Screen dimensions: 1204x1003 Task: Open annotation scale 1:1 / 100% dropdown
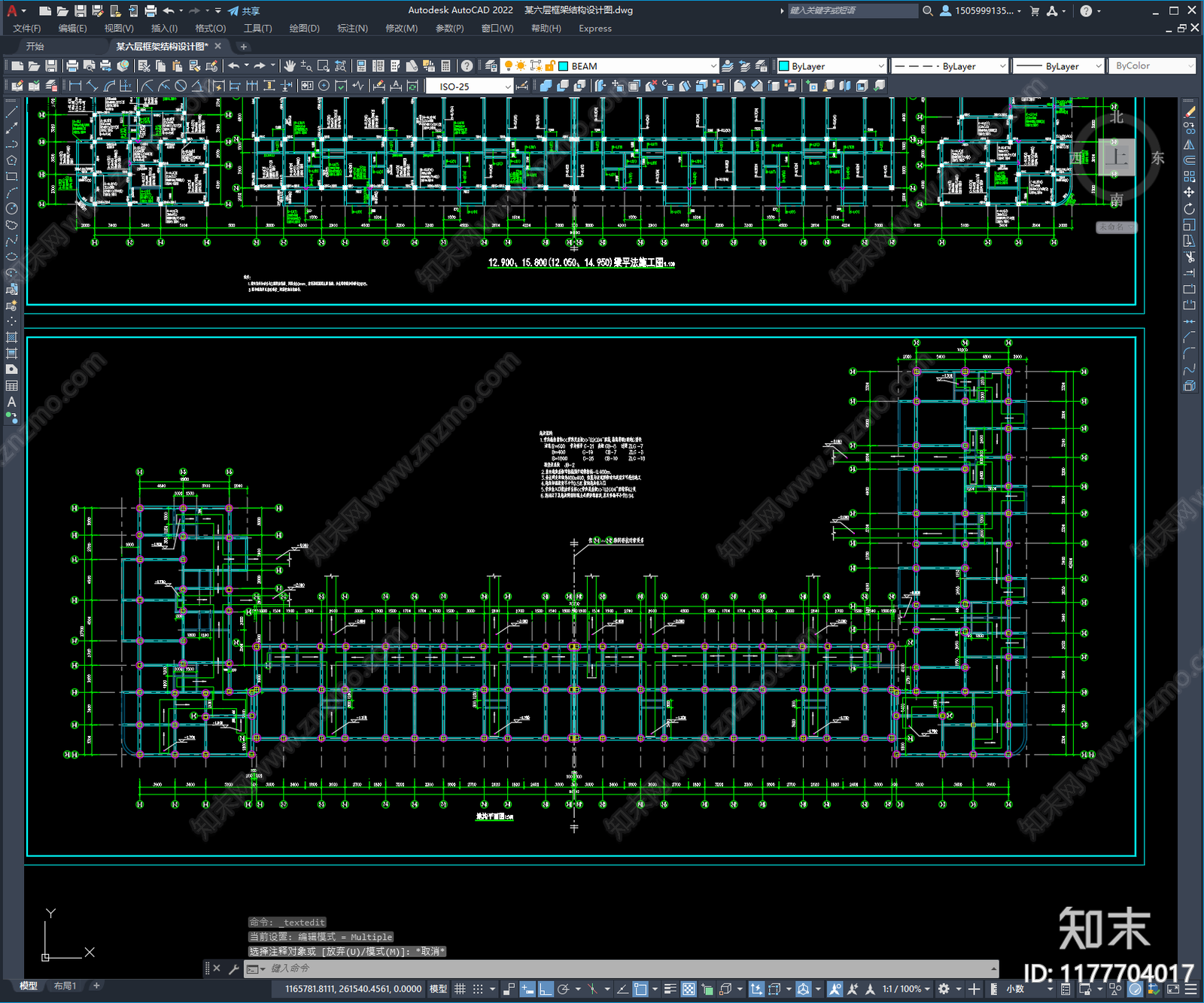[906, 989]
